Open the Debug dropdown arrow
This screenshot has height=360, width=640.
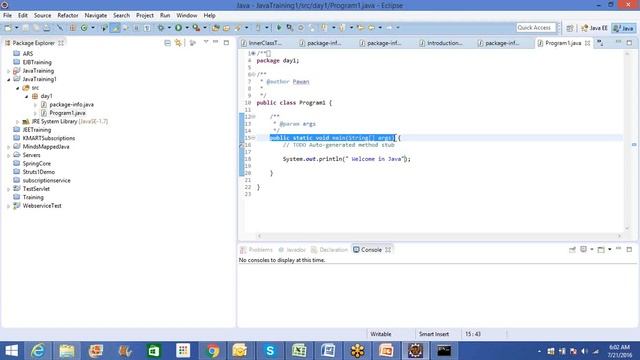pyautogui.click(x=169, y=28)
